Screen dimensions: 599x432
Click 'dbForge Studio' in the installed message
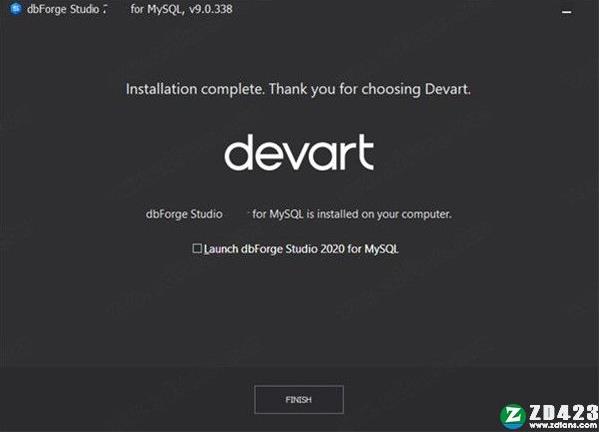[184, 214]
